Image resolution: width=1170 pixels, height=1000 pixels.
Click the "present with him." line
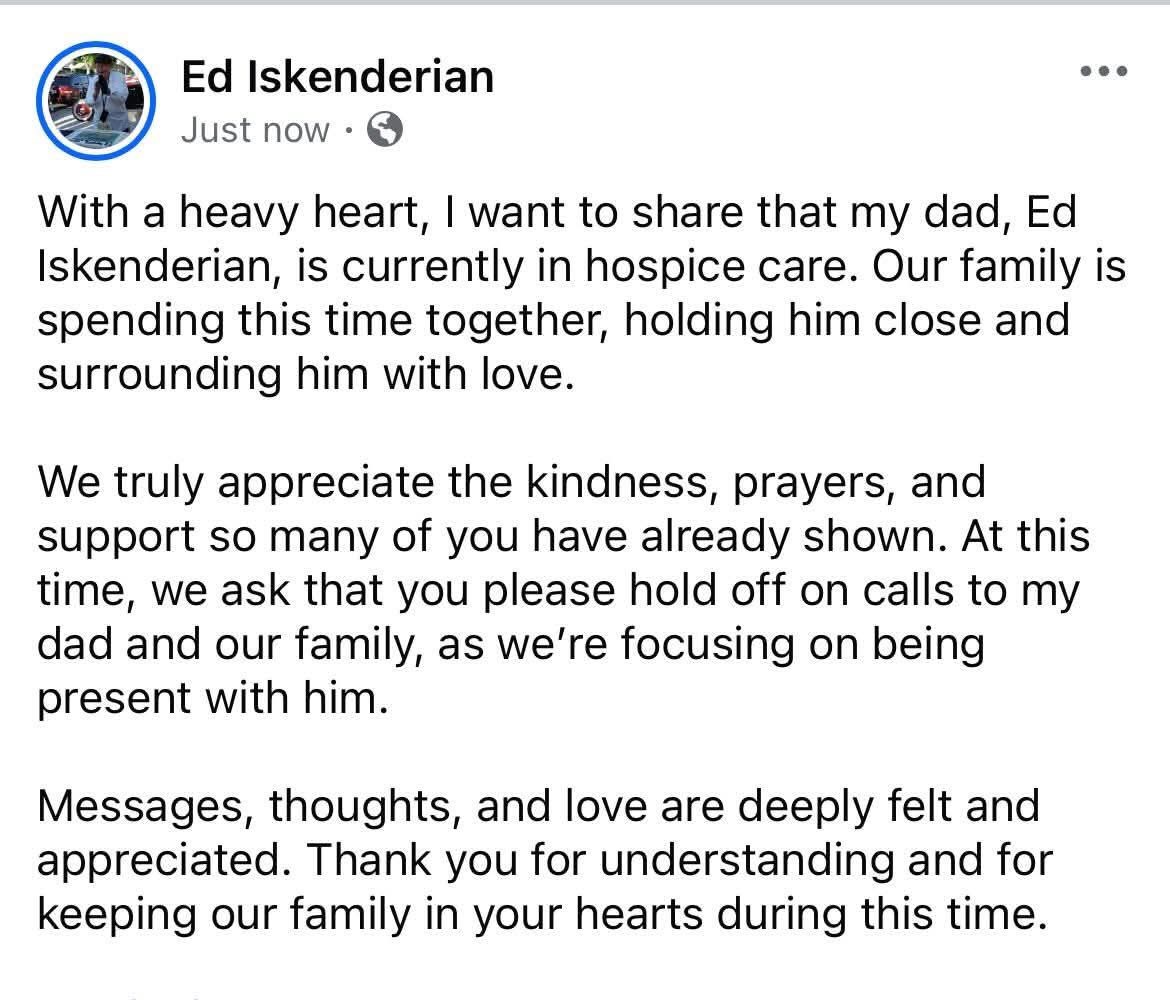[x=211, y=697]
